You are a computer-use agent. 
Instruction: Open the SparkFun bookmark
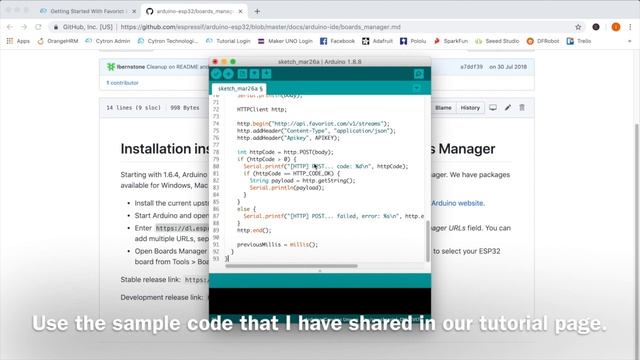pos(451,41)
